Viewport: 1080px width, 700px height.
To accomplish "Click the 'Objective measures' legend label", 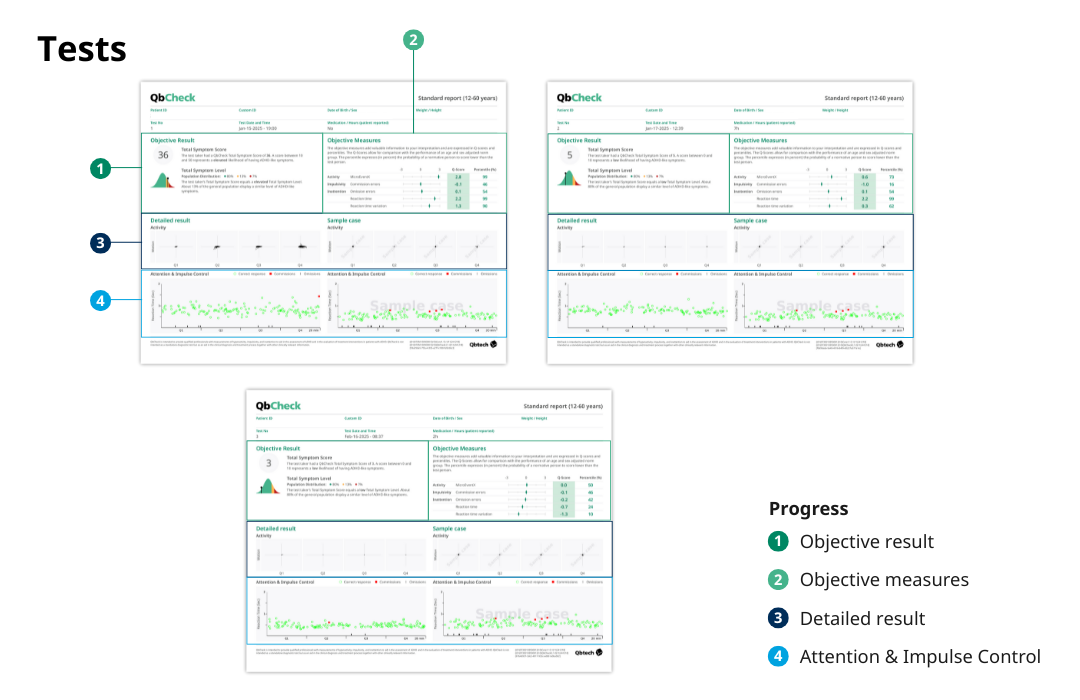I will click(x=884, y=580).
